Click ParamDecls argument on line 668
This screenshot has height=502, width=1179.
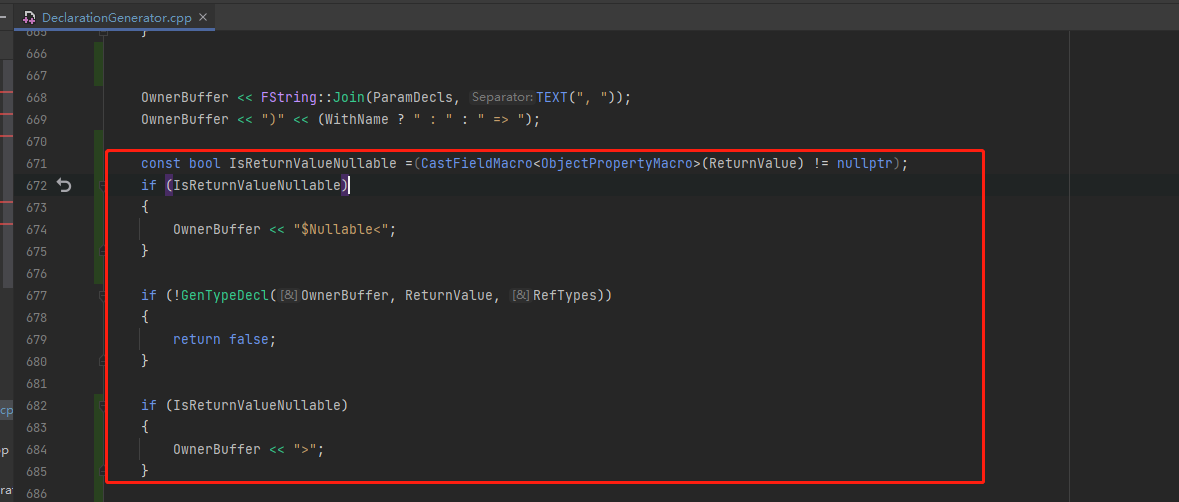pyautogui.click(x=413, y=98)
